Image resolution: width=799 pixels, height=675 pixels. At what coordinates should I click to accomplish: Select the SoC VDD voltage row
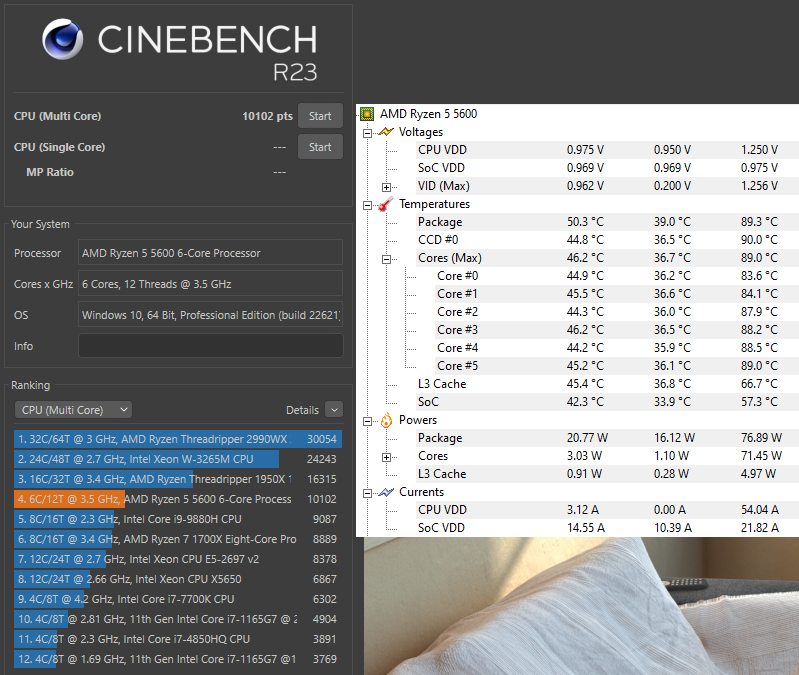click(x=606, y=168)
